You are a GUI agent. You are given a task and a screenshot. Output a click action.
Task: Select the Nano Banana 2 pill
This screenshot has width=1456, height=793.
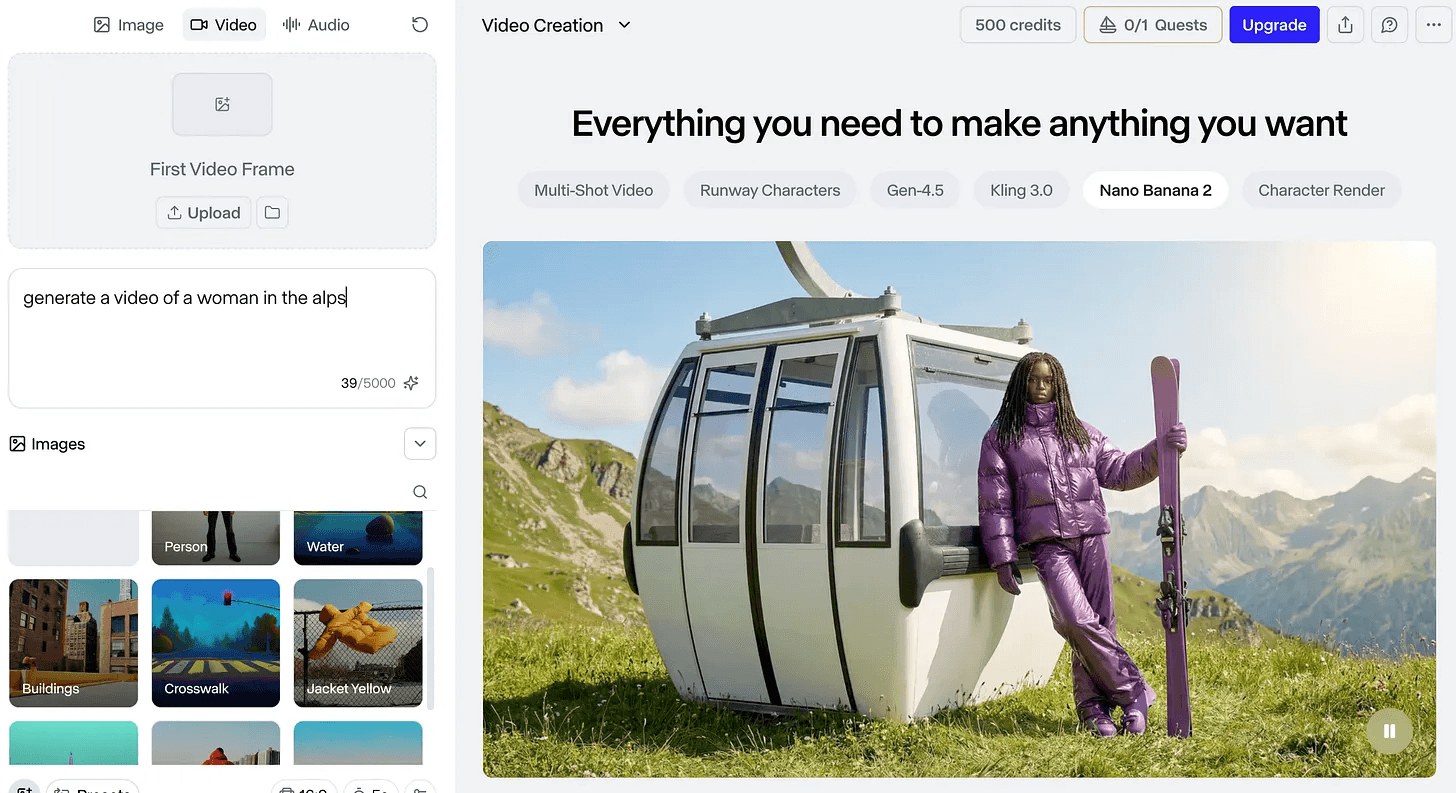(x=1155, y=190)
